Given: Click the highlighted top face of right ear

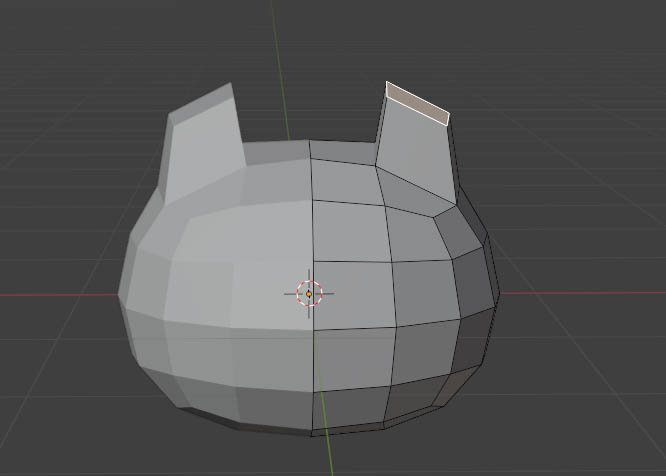Looking at the screenshot, I should 417,102.
